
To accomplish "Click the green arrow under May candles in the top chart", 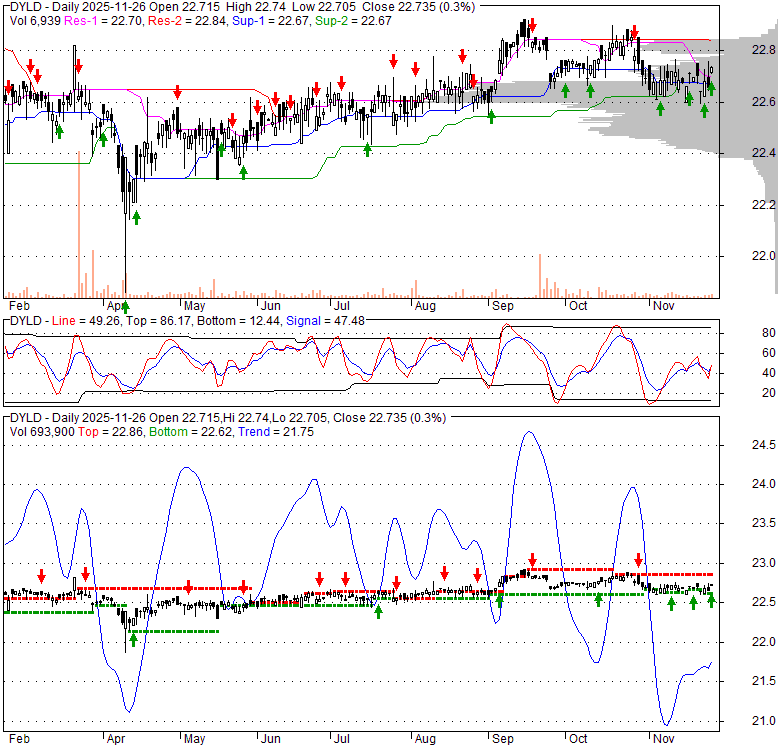I will click(x=243, y=171).
